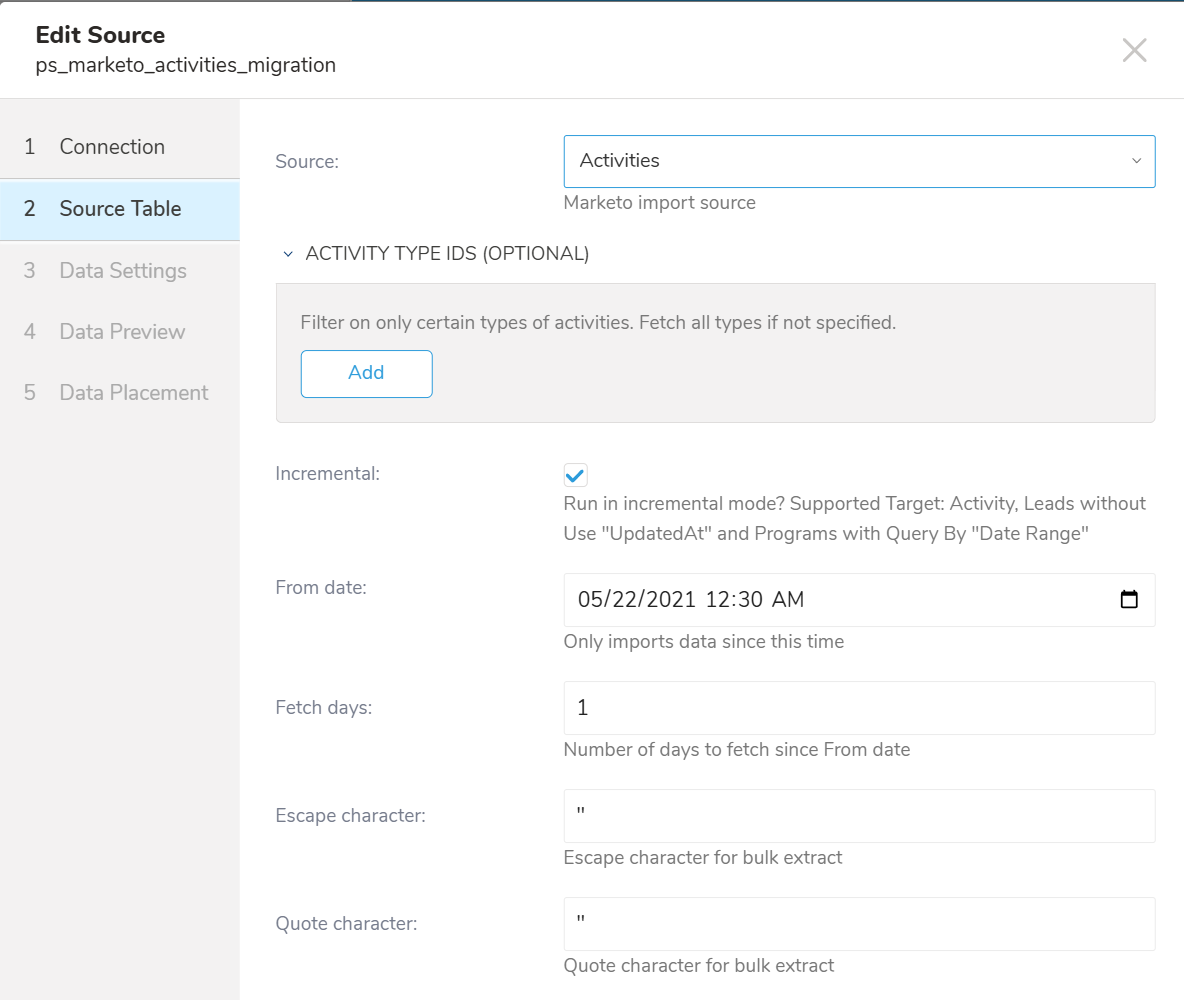Screen dimensions: 1184x1000
Task: Uncheck the Incremental checkbox
Action: pyautogui.click(x=575, y=475)
